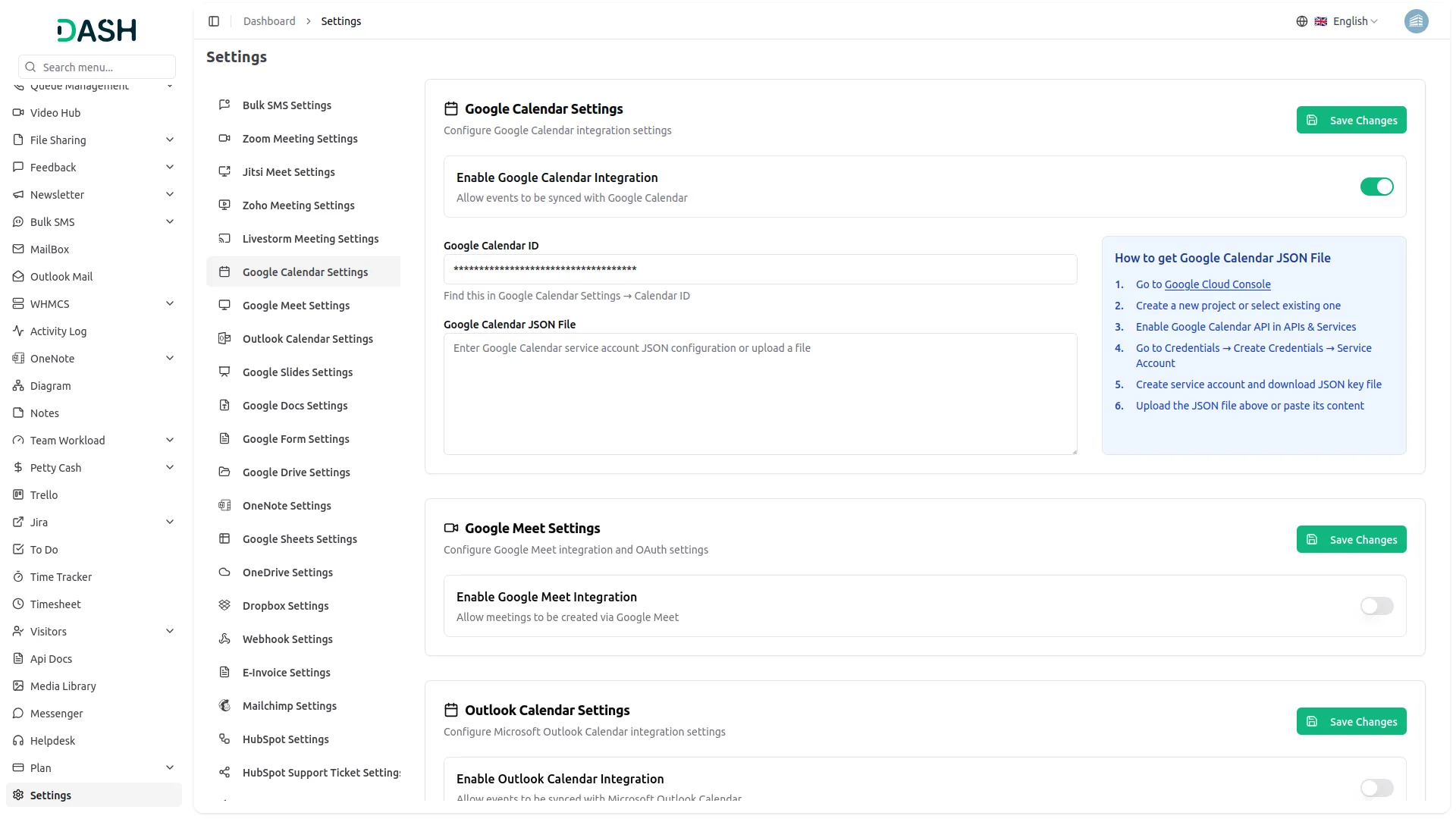Screen dimensions: 1456x819
Task: Click the globe language icon
Action: pyautogui.click(x=1301, y=21)
